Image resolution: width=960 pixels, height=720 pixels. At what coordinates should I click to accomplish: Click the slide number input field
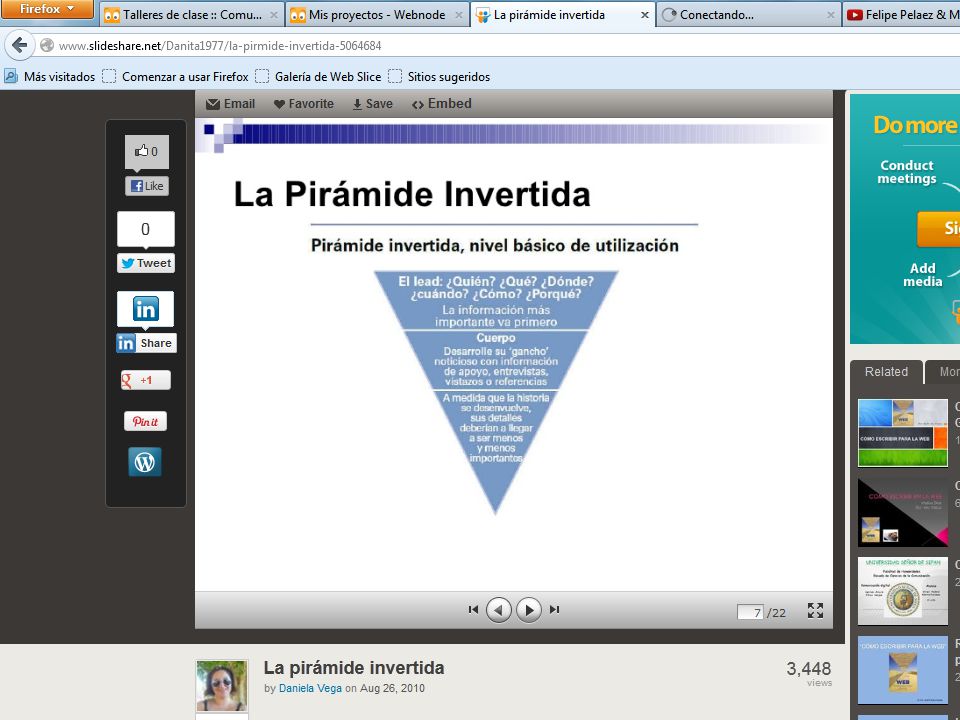tap(750, 612)
